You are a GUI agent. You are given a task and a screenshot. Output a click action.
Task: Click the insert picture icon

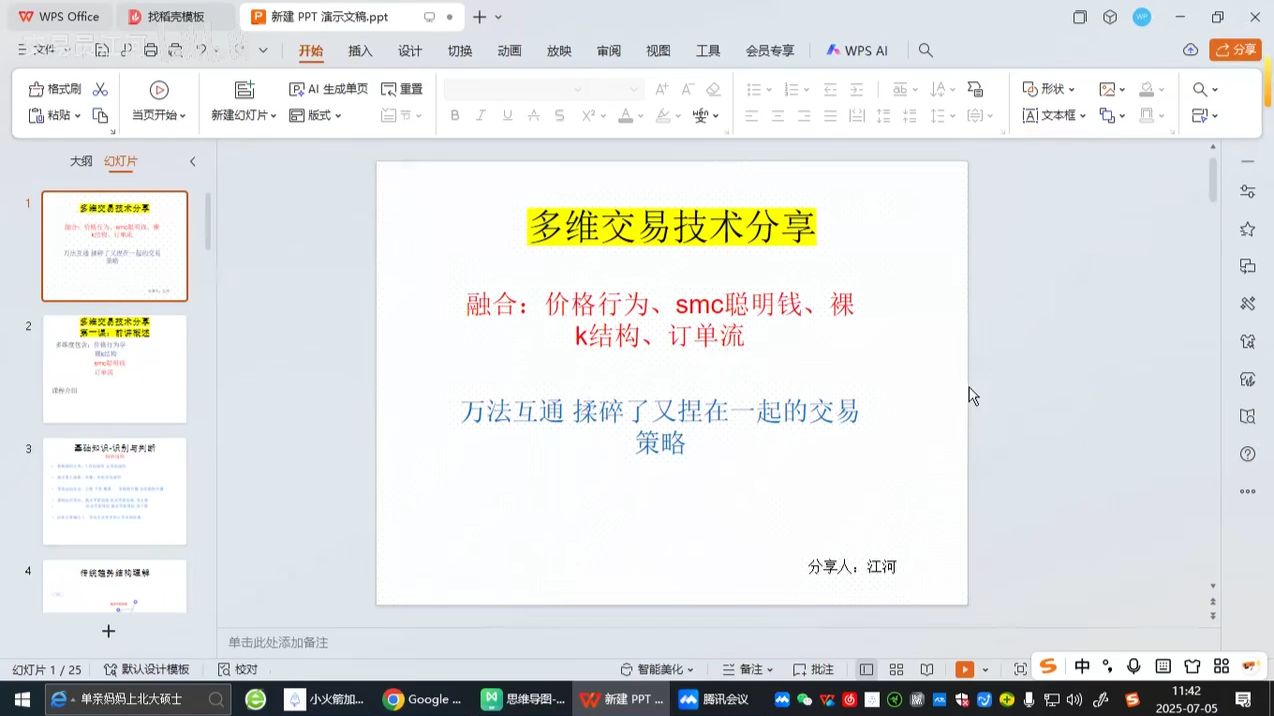[1107, 89]
